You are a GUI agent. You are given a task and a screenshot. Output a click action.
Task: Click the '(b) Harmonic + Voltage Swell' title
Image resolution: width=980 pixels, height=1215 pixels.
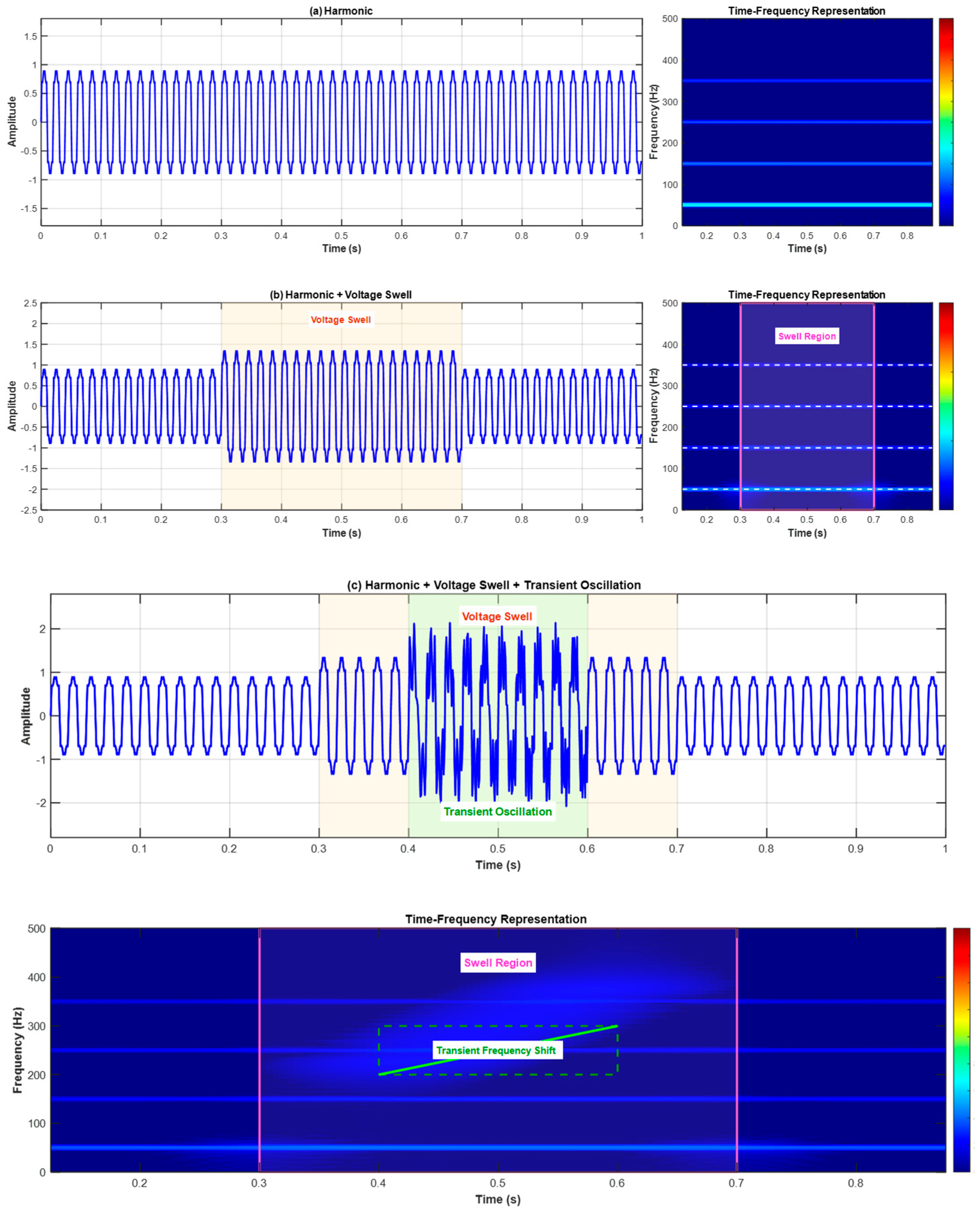click(341, 295)
